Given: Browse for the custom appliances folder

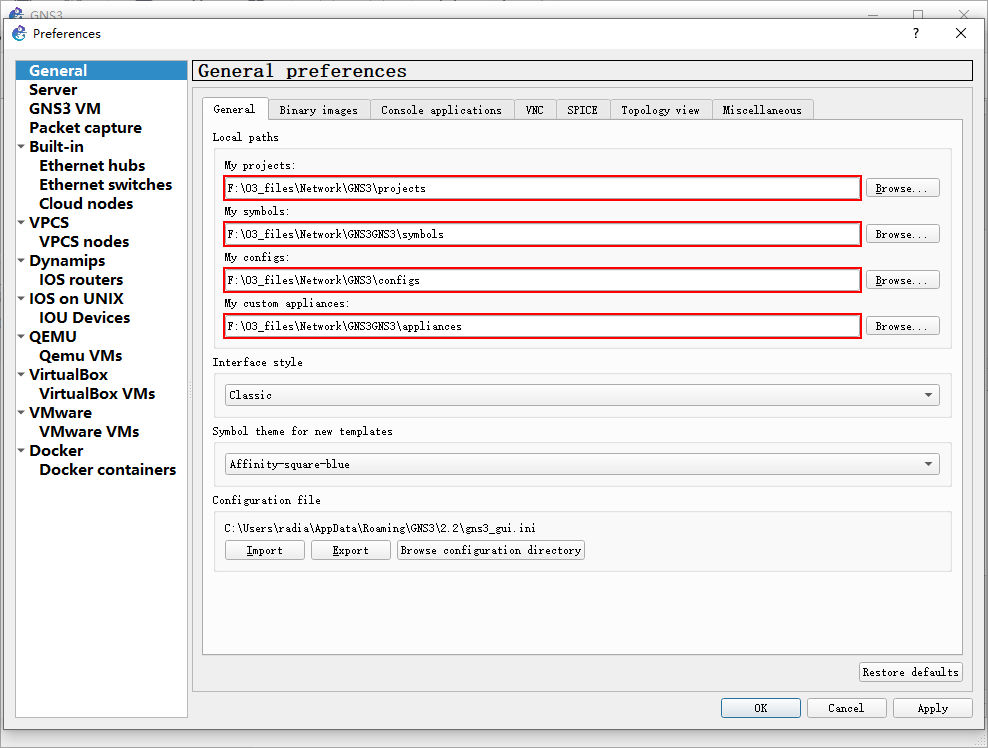Looking at the screenshot, I should coord(902,326).
